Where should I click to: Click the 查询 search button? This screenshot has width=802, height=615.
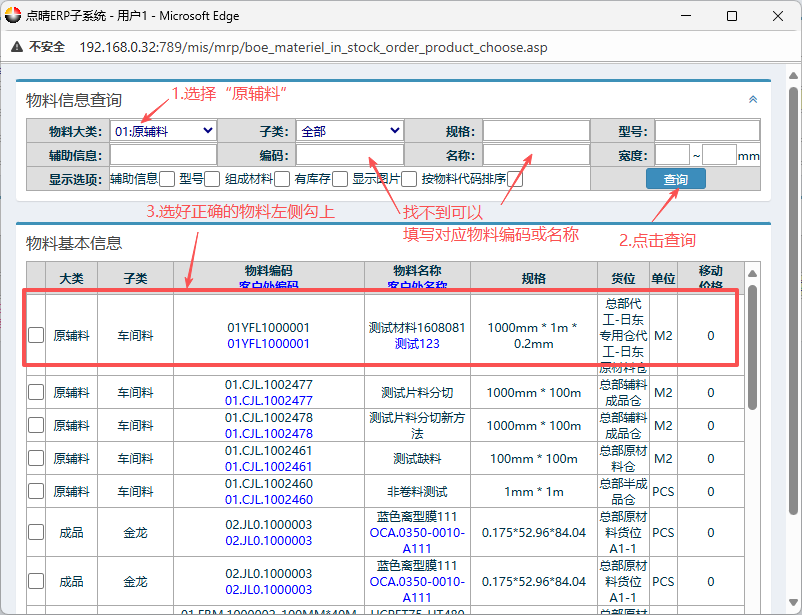675,179
